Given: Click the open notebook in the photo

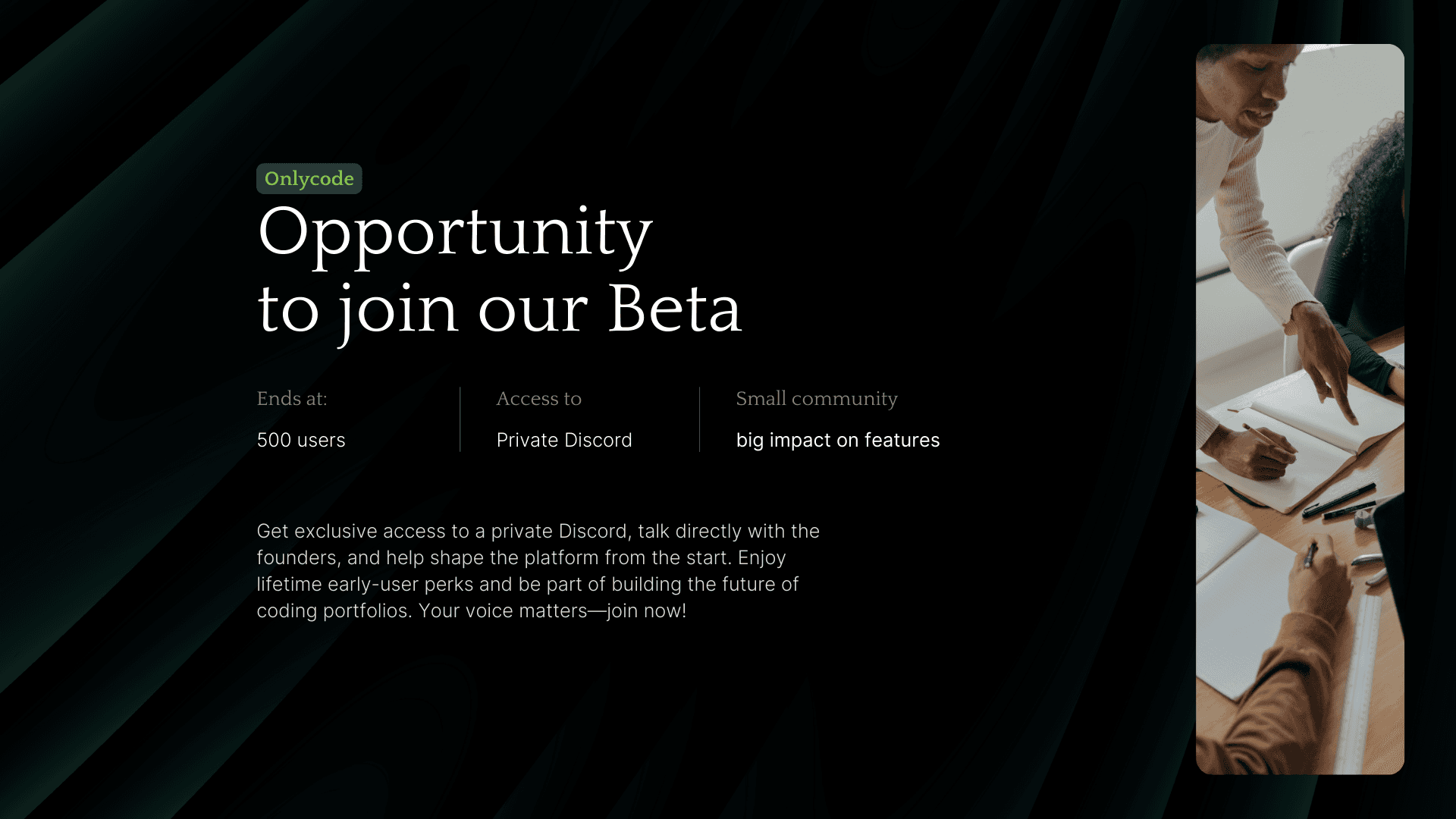Looking at the screenshot, I should (1289, 447).
